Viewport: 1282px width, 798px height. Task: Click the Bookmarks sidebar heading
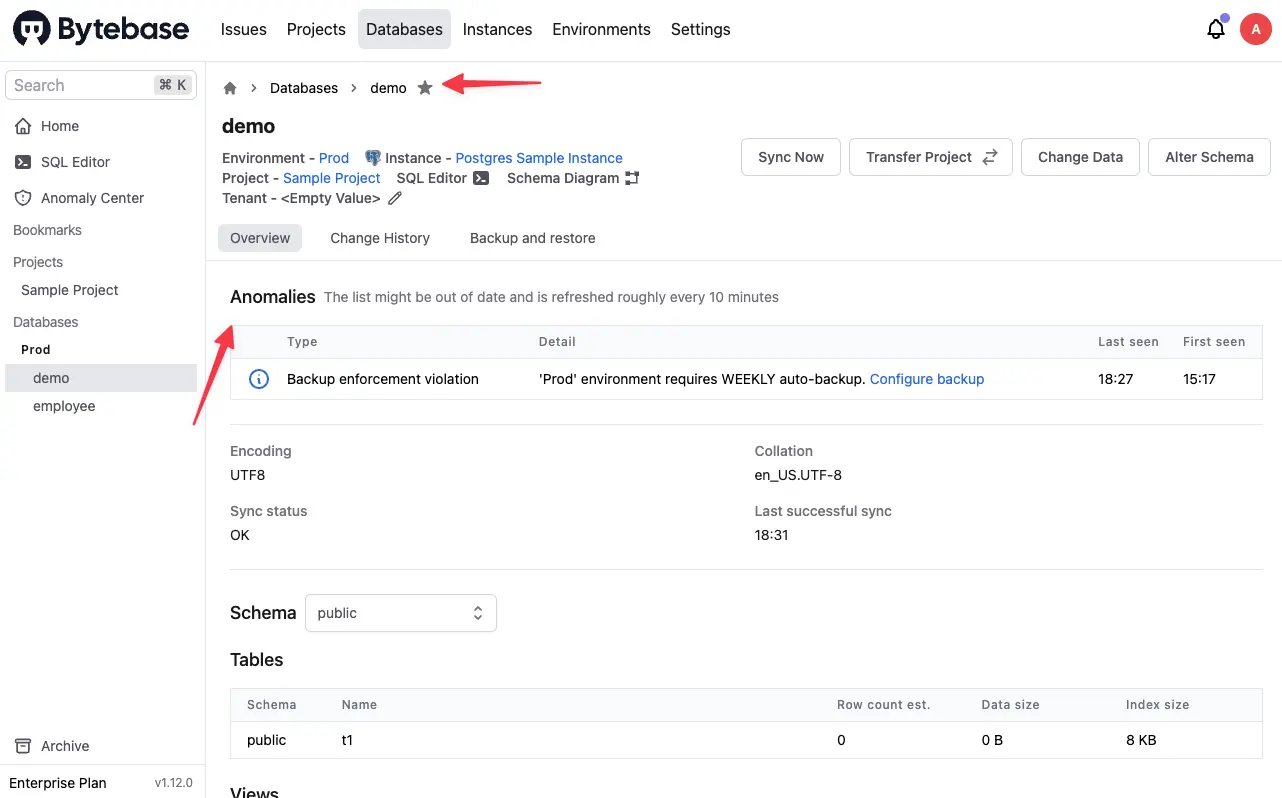pos(47,230)
